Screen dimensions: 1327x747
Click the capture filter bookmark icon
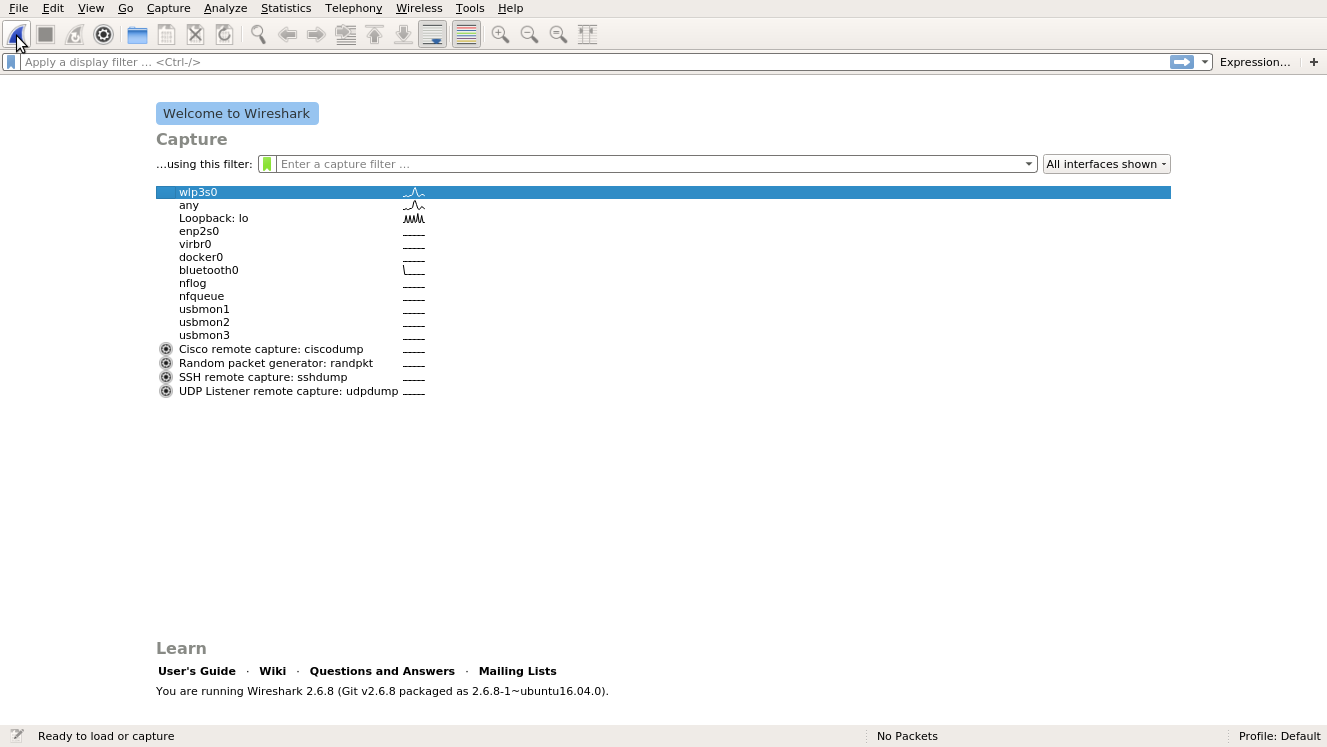pyautogui.click(x=267, y=164)
